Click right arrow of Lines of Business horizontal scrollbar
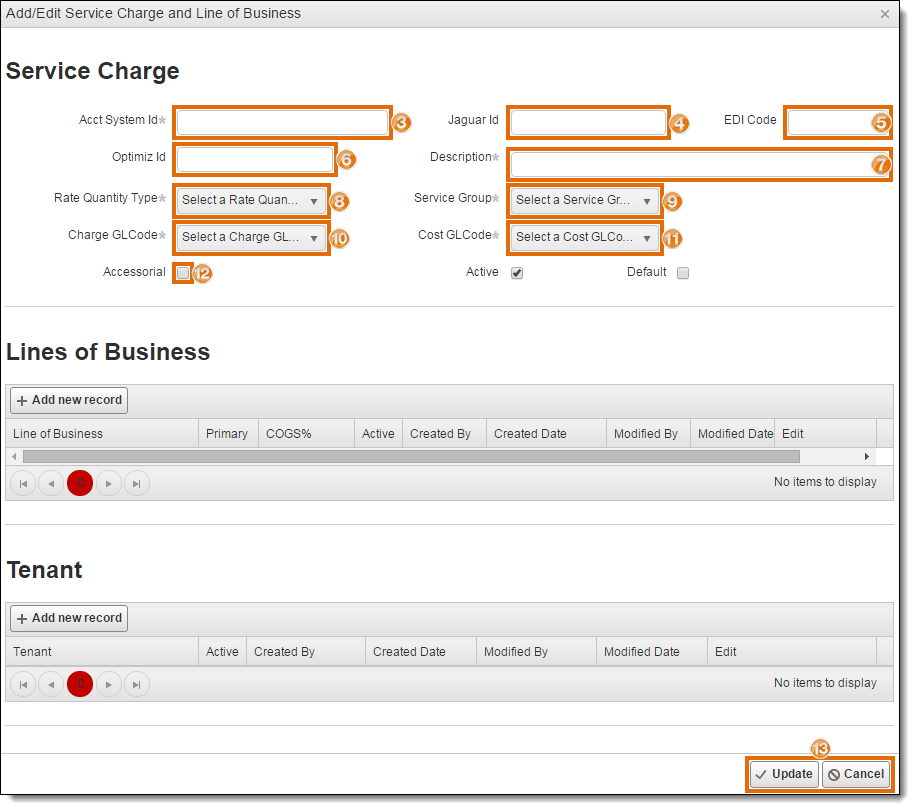915x810 pixels. [x=867, y=457]
